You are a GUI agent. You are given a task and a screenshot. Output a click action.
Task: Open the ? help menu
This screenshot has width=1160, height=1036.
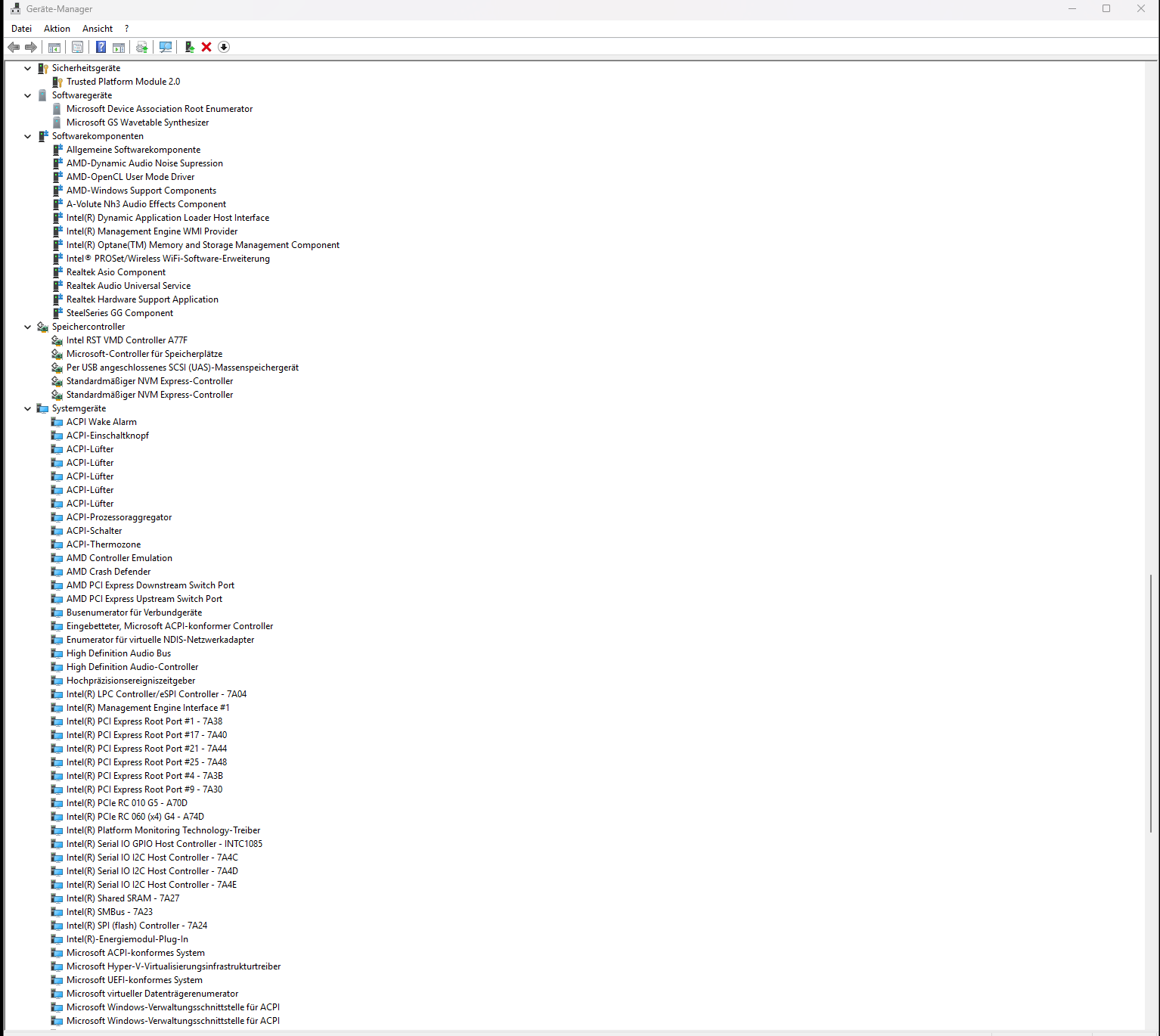tap(126, 29)
